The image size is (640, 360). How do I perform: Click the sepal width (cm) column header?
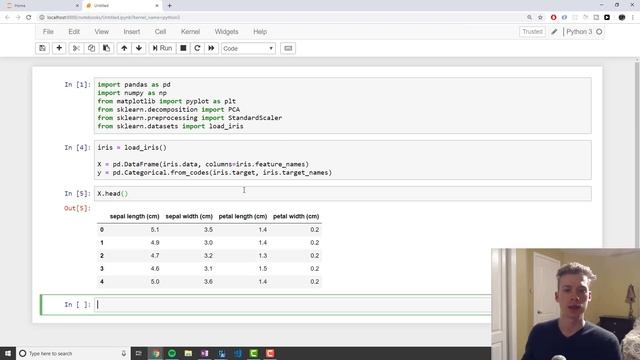189,216
